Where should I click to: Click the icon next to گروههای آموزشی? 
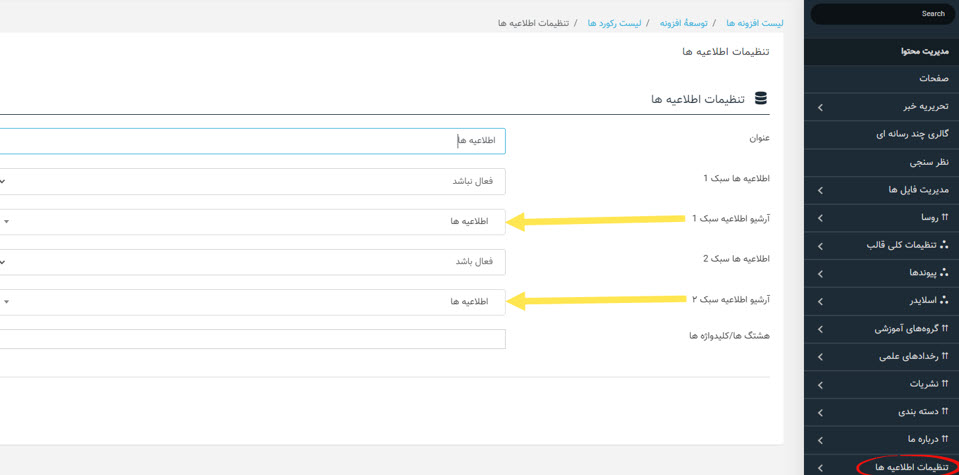pos(945,328)
